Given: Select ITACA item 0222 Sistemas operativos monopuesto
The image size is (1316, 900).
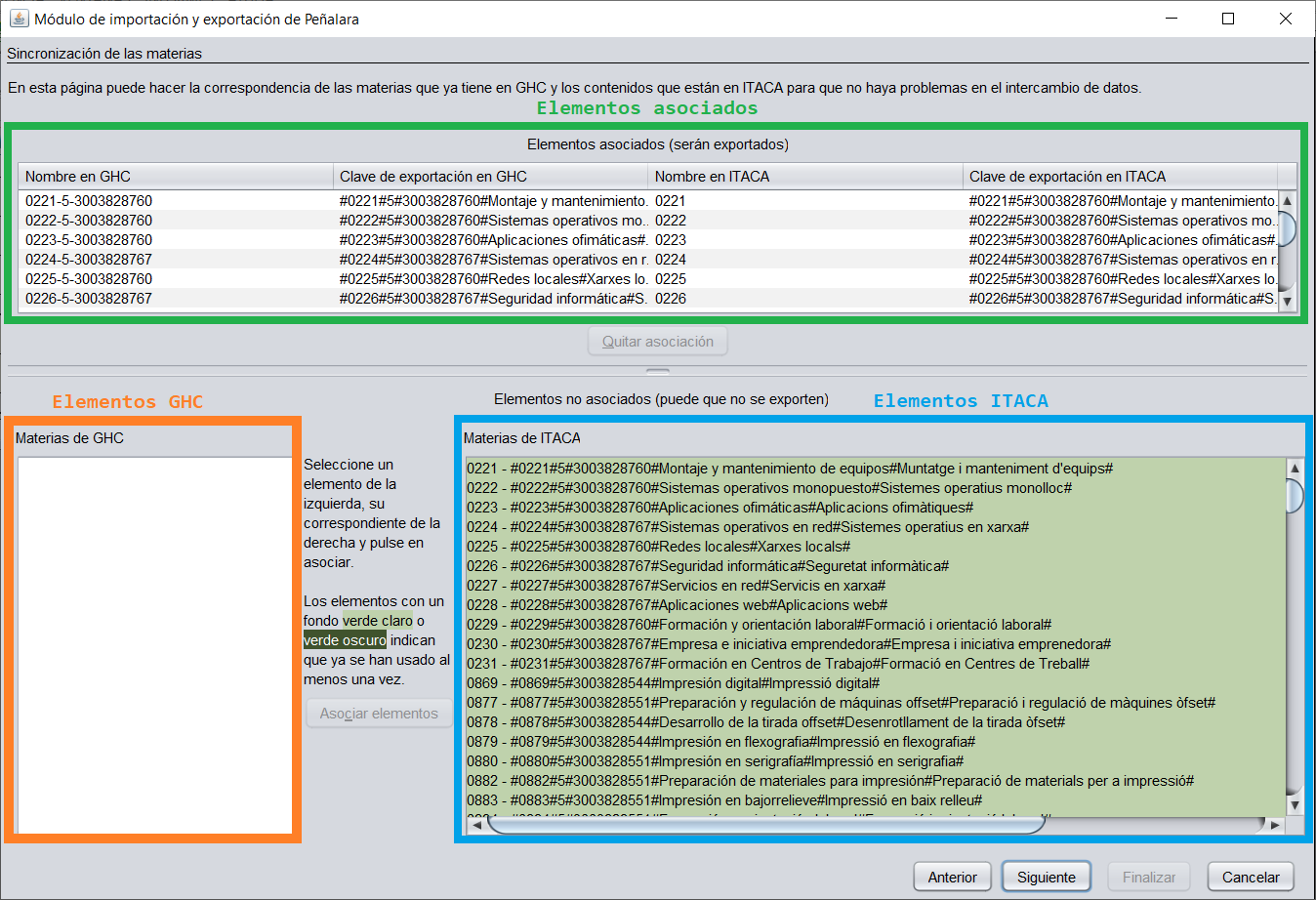Looking at the screenshot, I should coord(876,488).
